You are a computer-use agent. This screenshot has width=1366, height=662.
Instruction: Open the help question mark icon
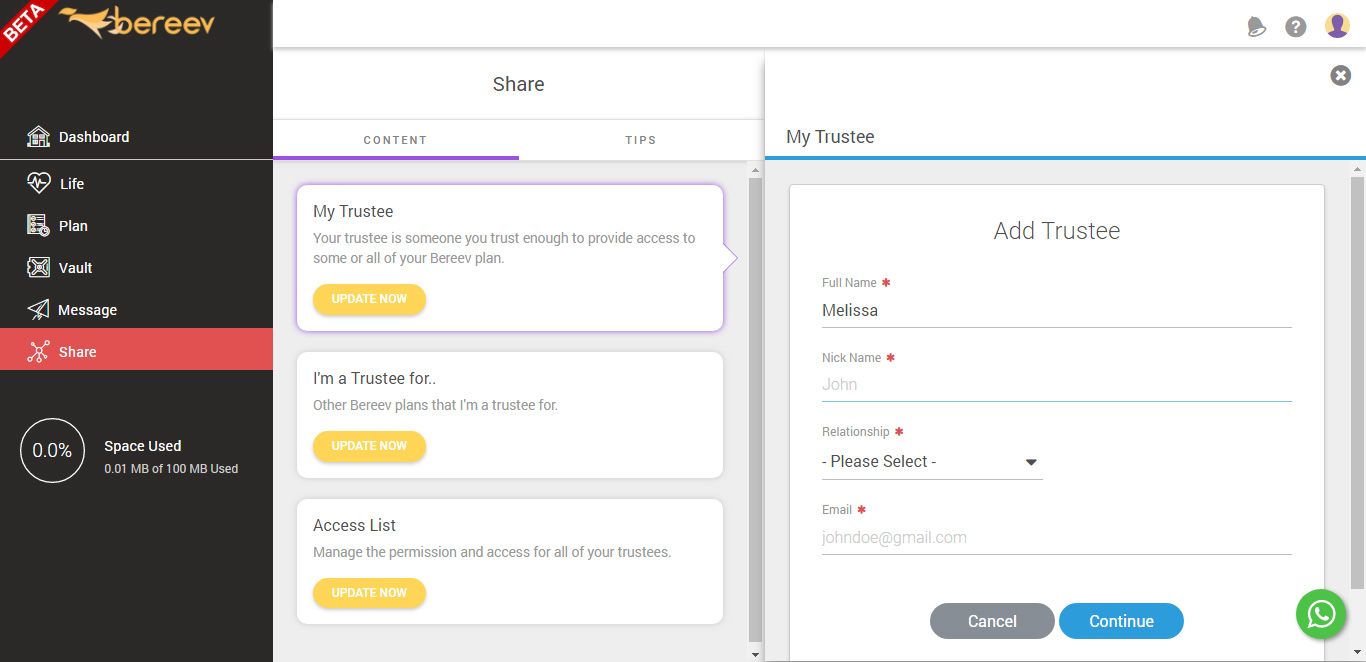1296,27
